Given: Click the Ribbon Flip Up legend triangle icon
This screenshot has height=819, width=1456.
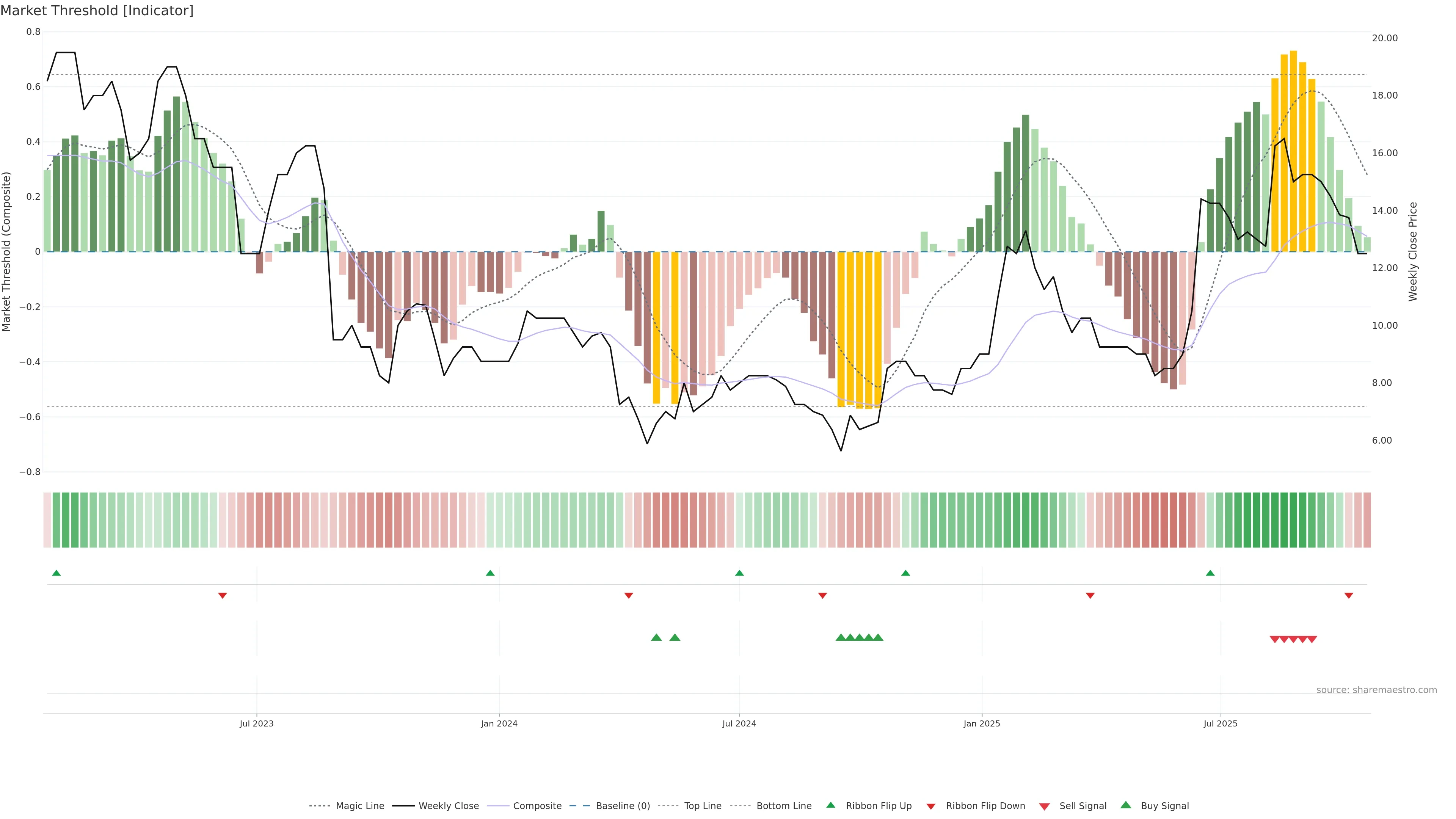Looking at the screenshot, I should [x=830, y=805].
